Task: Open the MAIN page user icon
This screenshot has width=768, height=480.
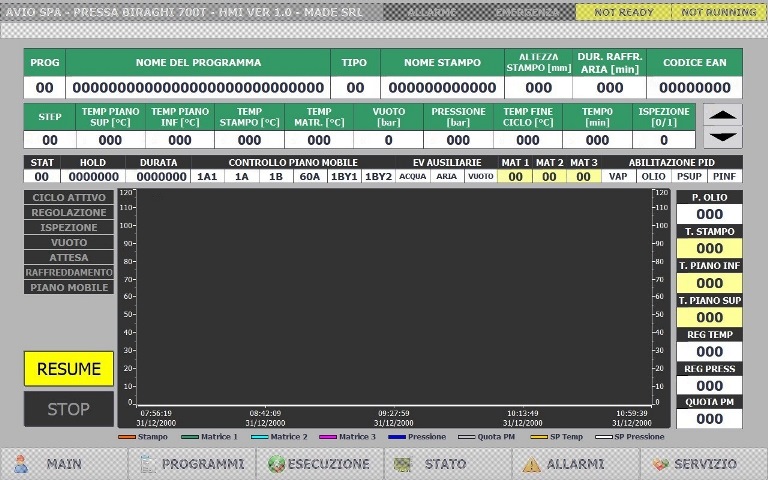Action: pyautogui.click(x=22, y=464)
